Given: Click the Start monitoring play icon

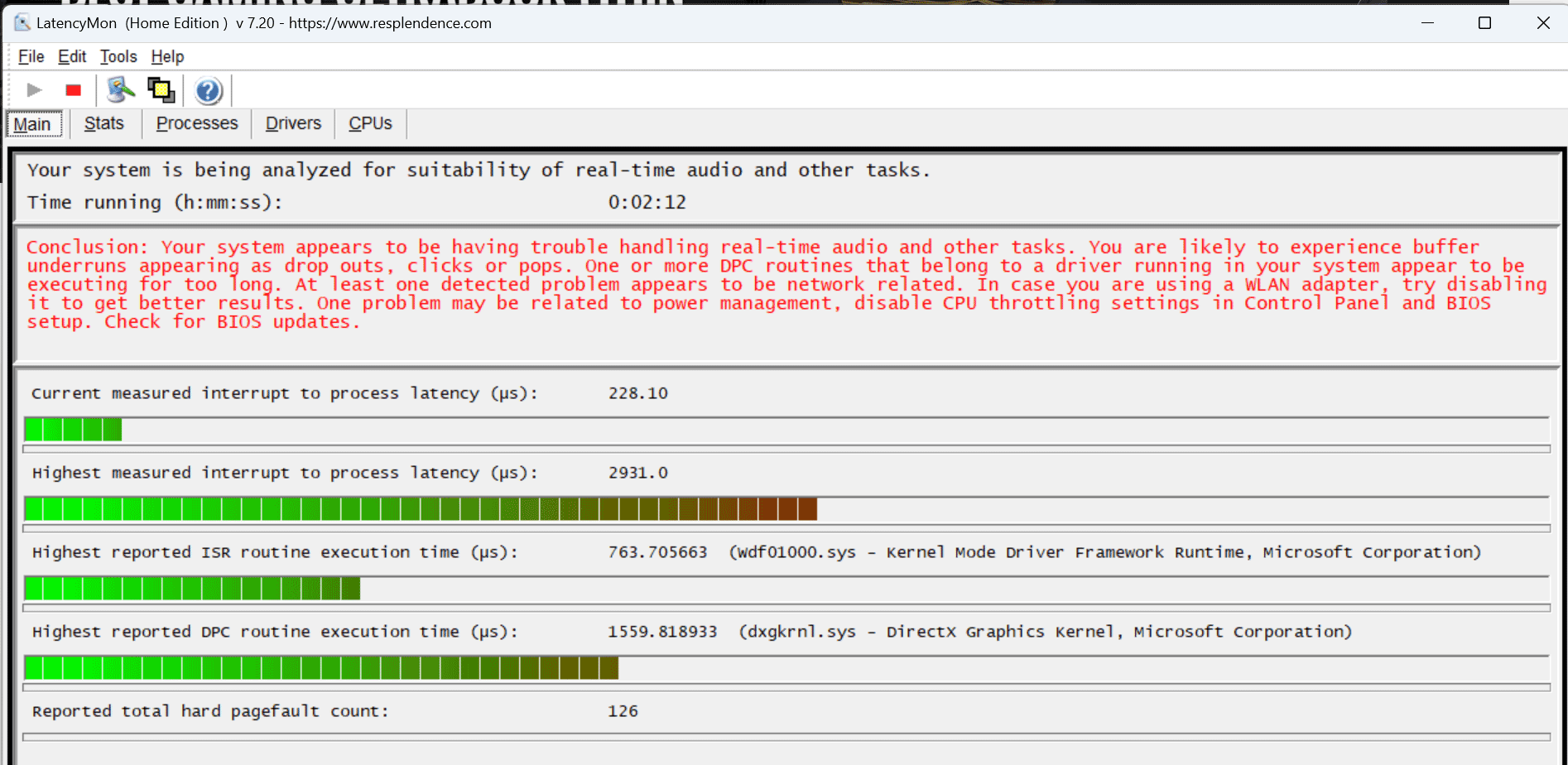Looking at the screenshot, I should pos(34,89).
